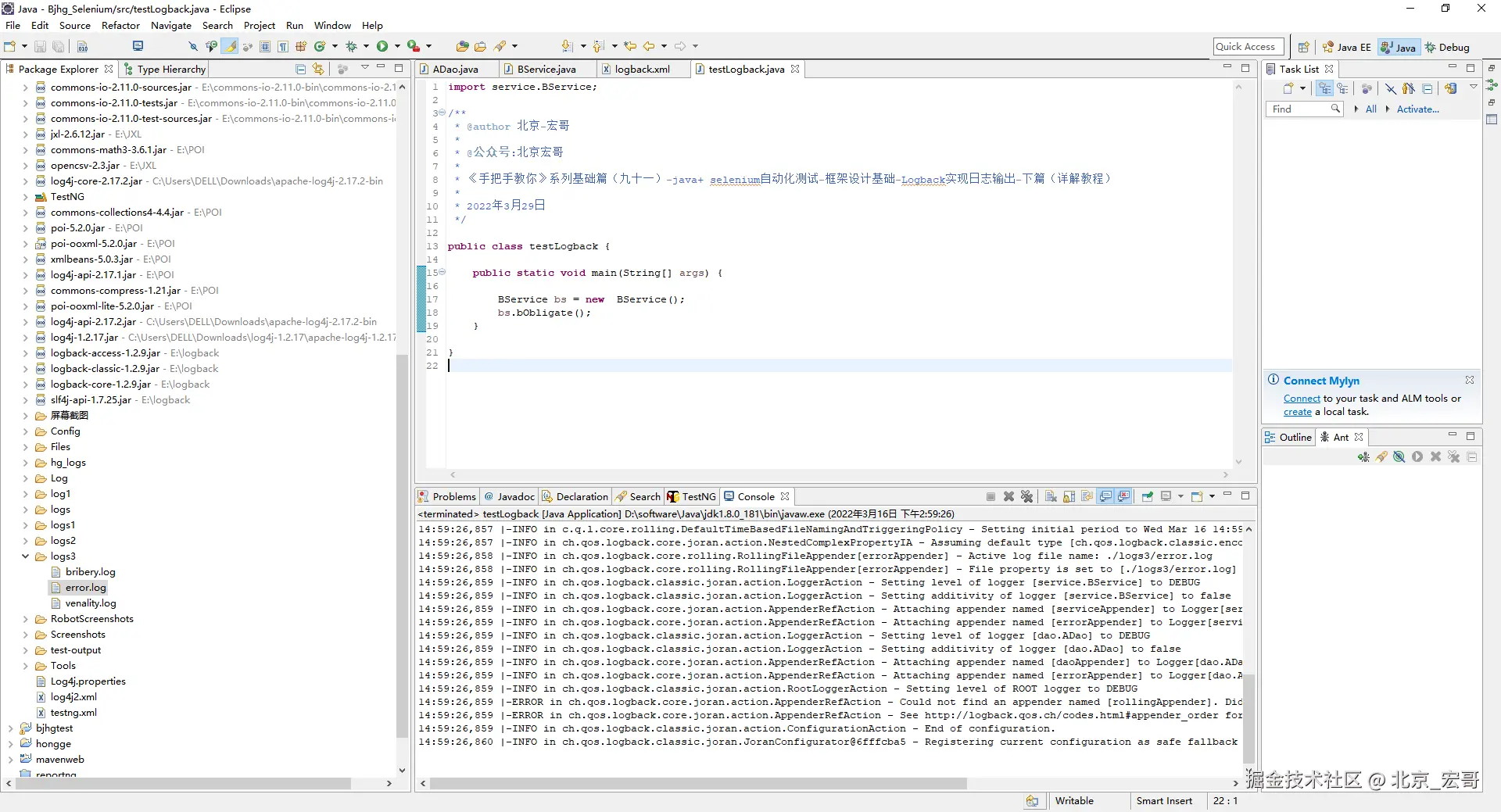Open the Problems view tab
This screenshot has height=812, width=1501.
click(447, 497)
